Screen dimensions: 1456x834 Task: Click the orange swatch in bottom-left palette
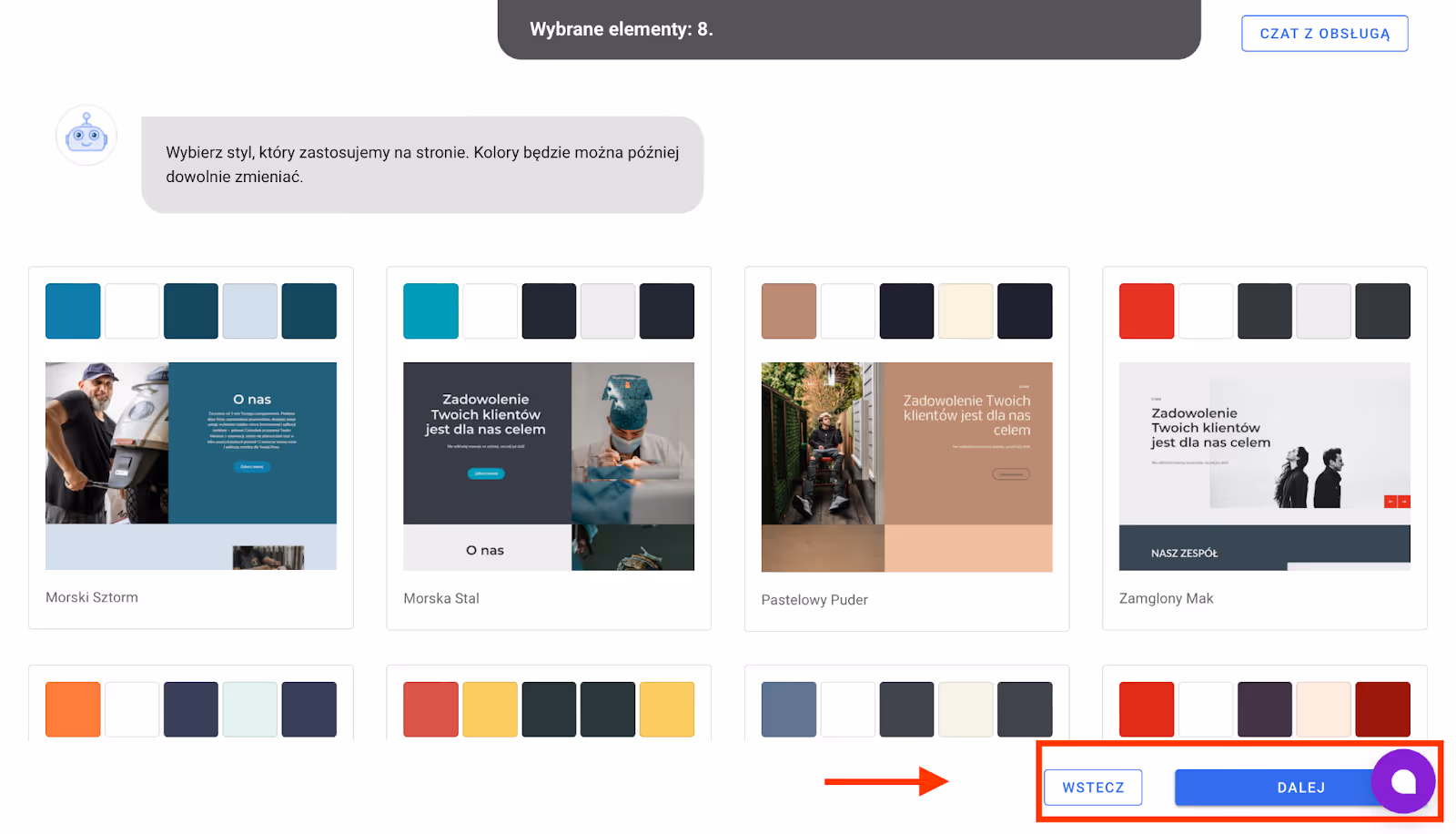click(x=73, y=709)
